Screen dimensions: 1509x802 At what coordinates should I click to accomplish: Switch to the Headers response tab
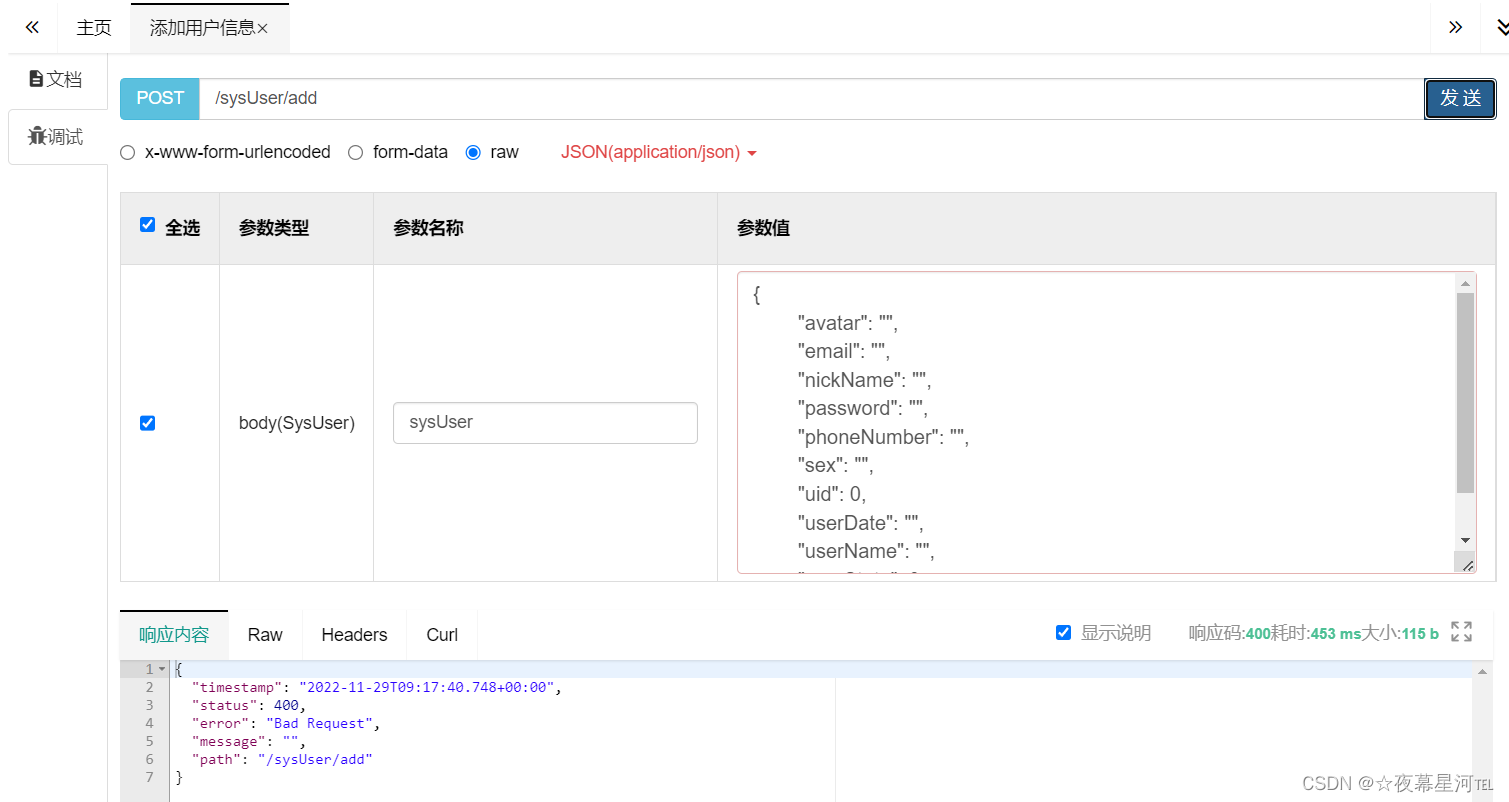[354, 635]
